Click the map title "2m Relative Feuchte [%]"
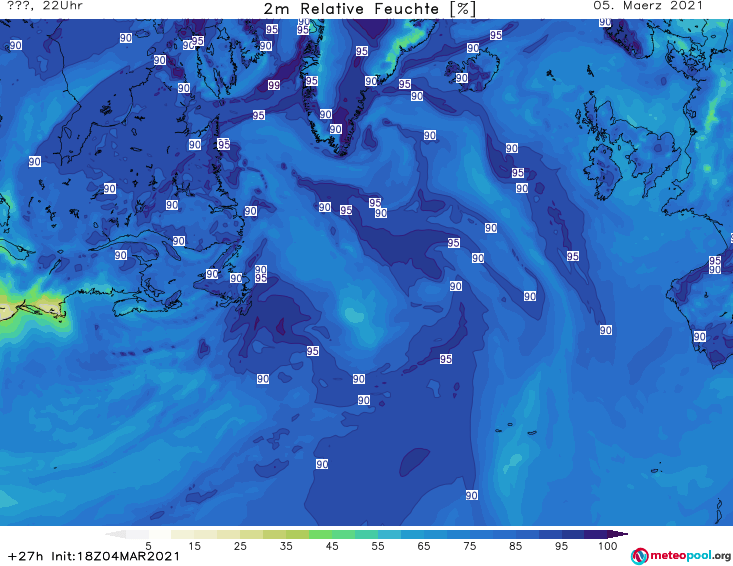The image size is (733, 566). click(369, 9)
